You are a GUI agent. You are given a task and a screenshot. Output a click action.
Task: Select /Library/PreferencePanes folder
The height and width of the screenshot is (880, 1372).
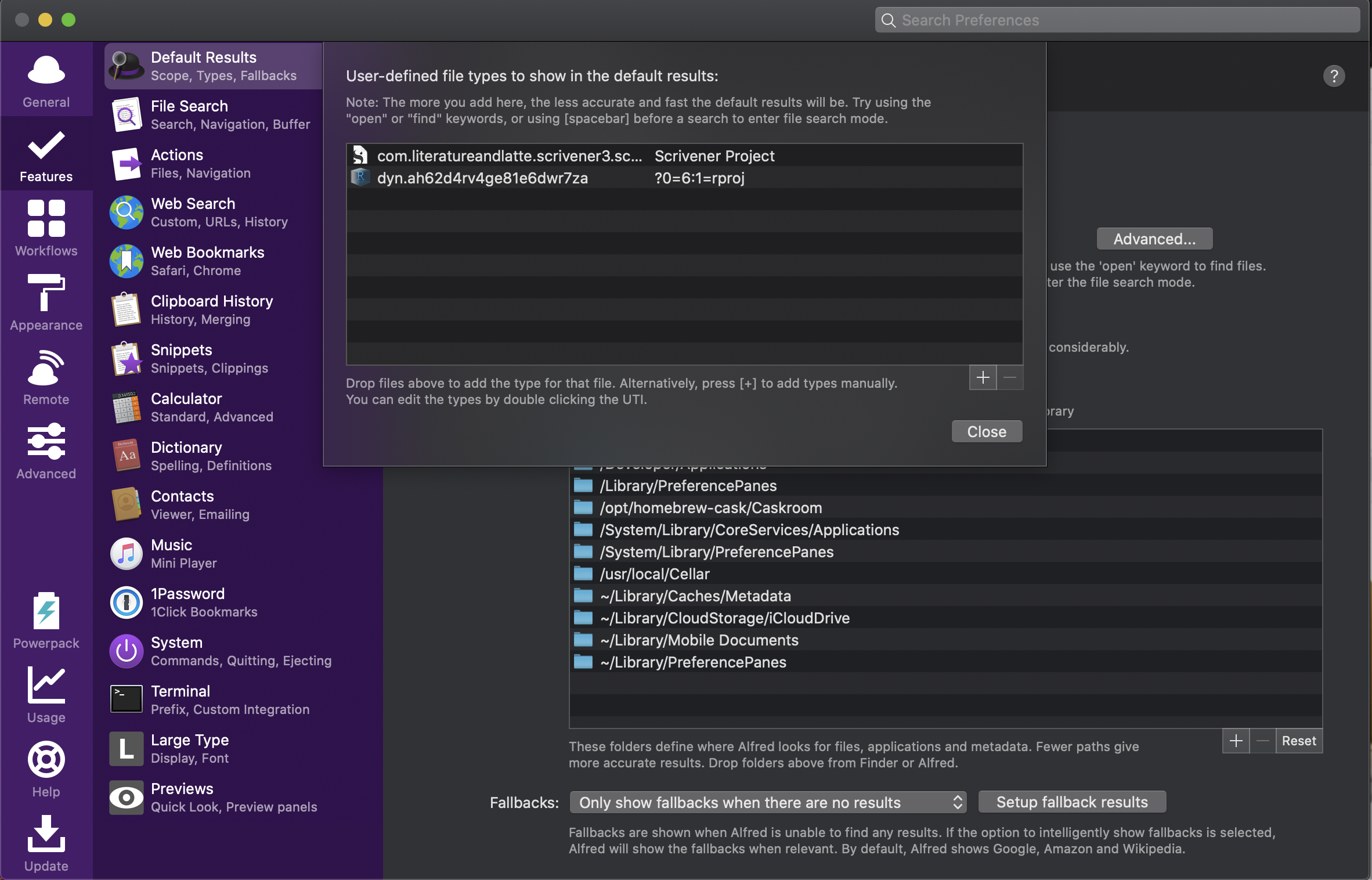click(945, 485)
